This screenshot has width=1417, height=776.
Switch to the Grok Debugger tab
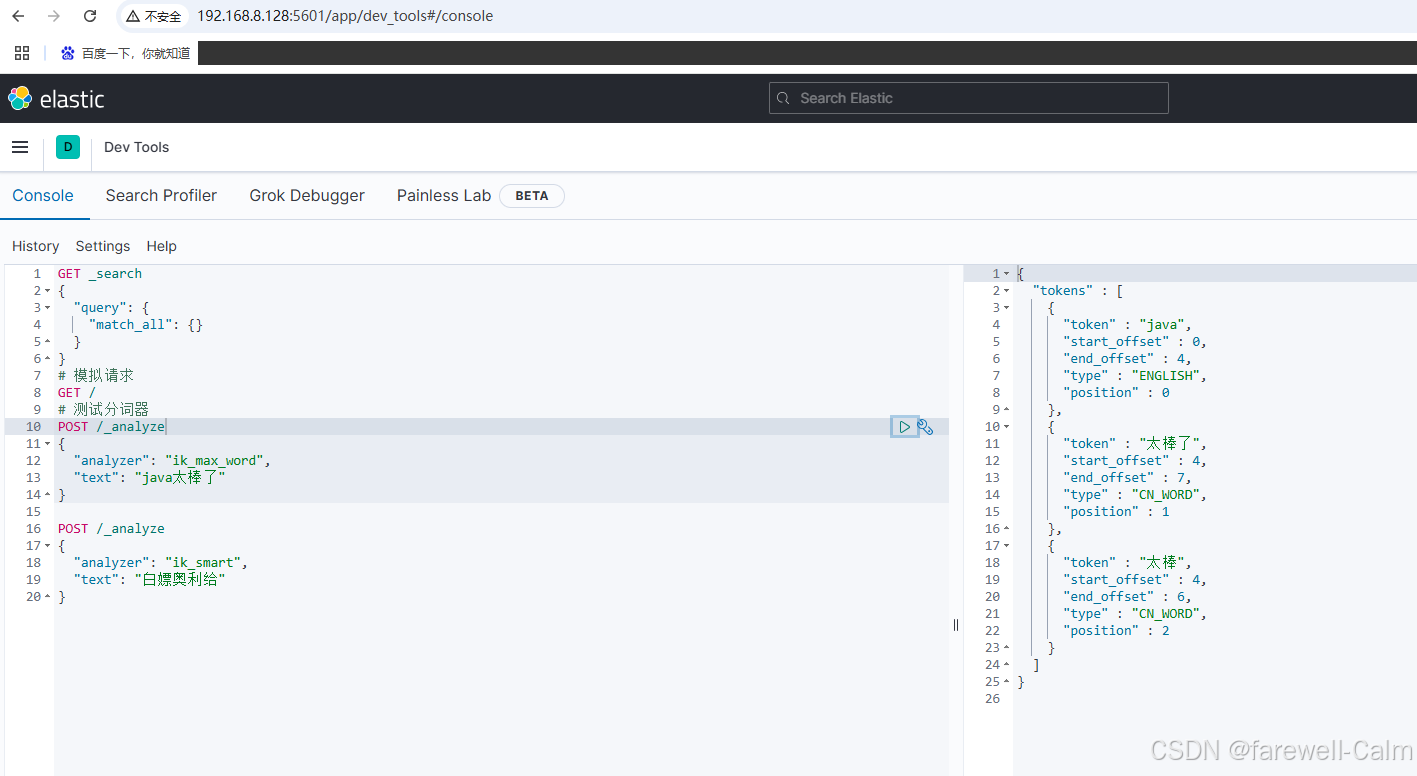(x=307, y=195)
